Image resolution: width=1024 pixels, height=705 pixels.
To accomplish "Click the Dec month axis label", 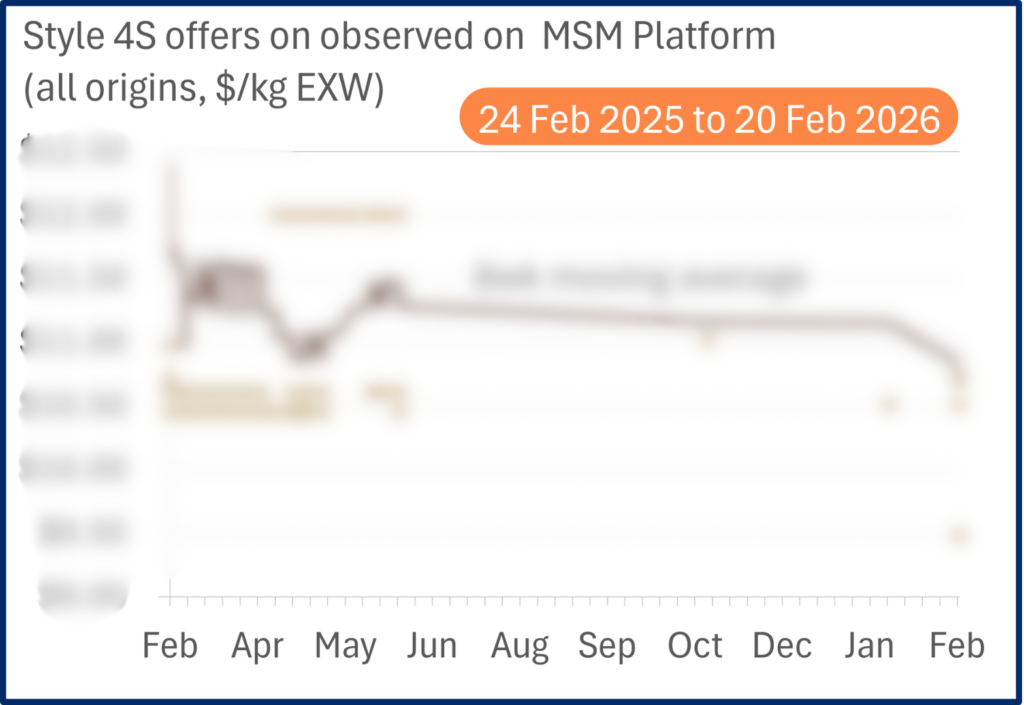I will [782, 646].
